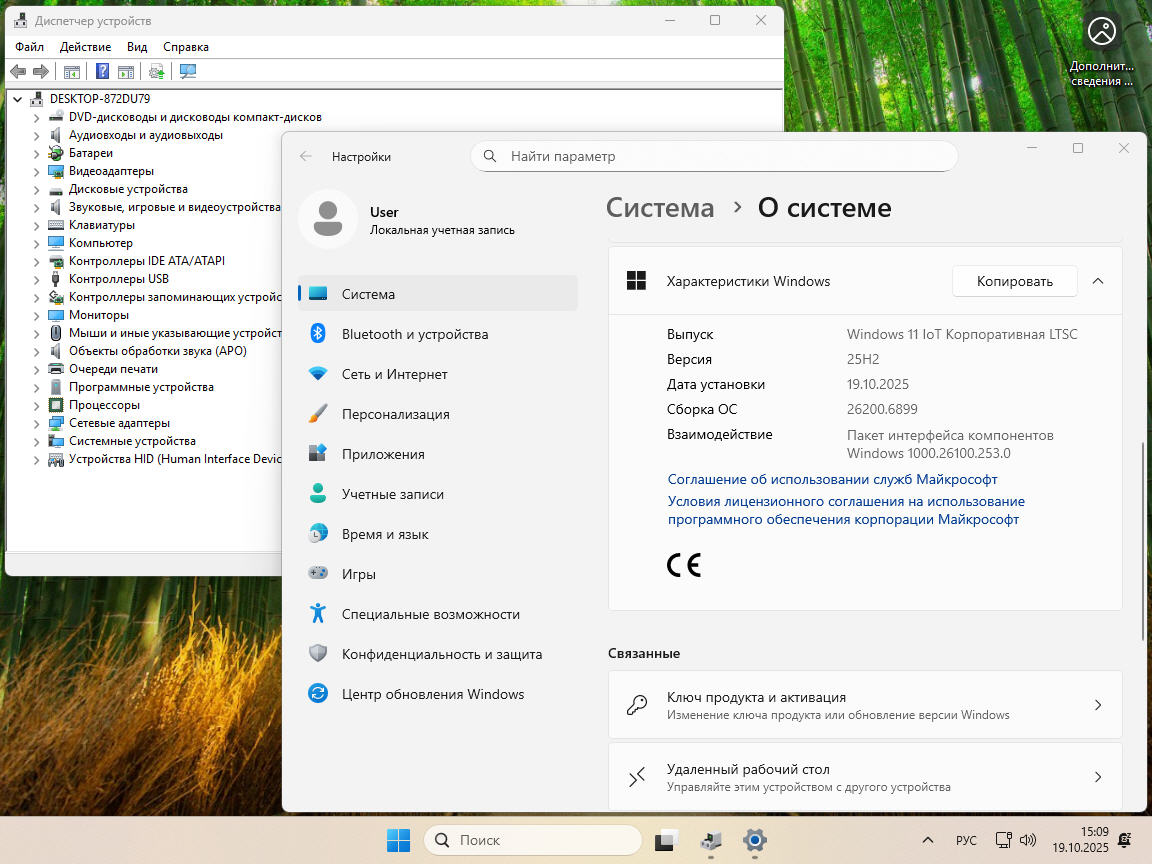The image size is (1152, 864).
Task: Click the Help icon in Device Manager toolbar
Action: (x=102, y=71)
